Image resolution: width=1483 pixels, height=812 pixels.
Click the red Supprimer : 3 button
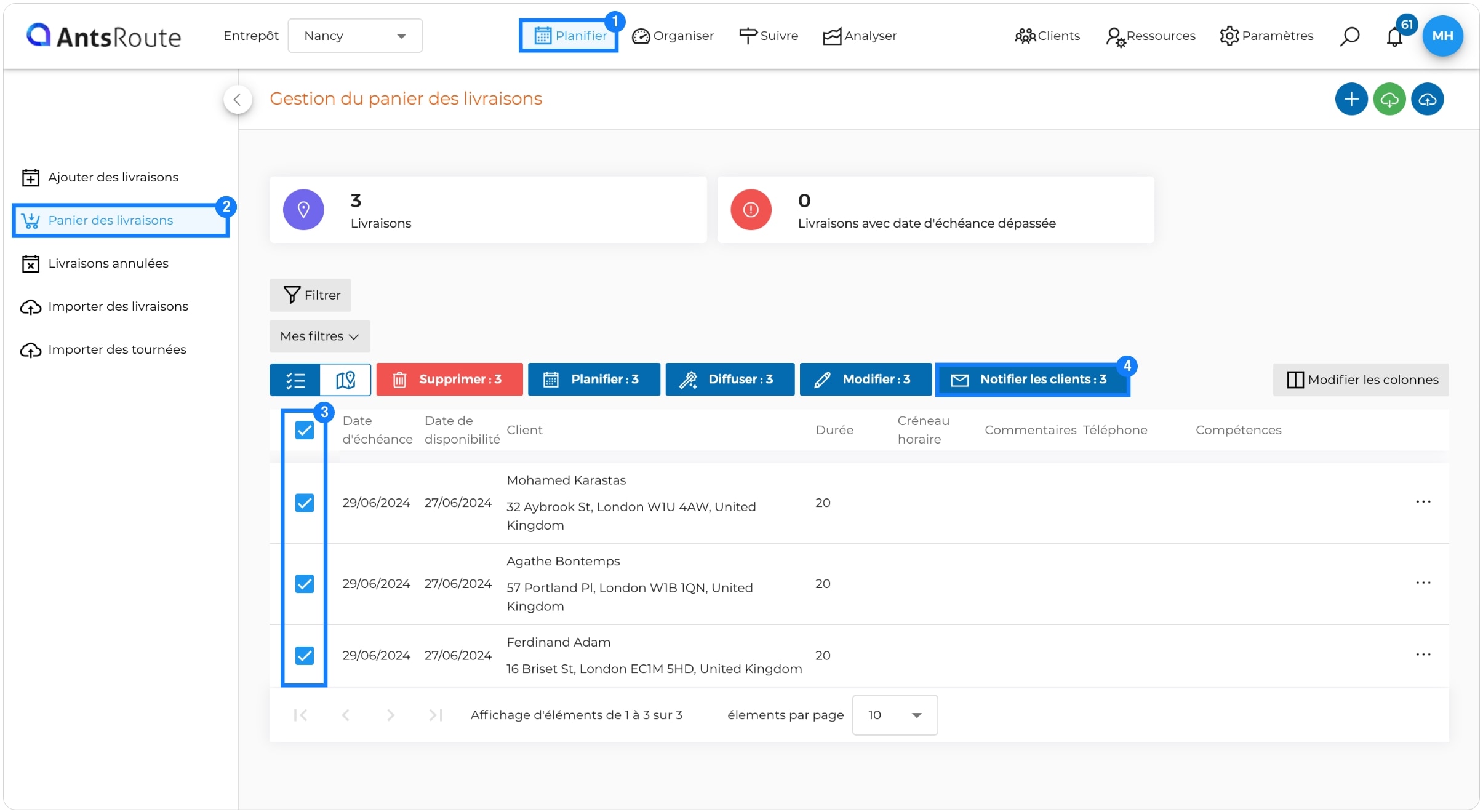click(449, 380)
